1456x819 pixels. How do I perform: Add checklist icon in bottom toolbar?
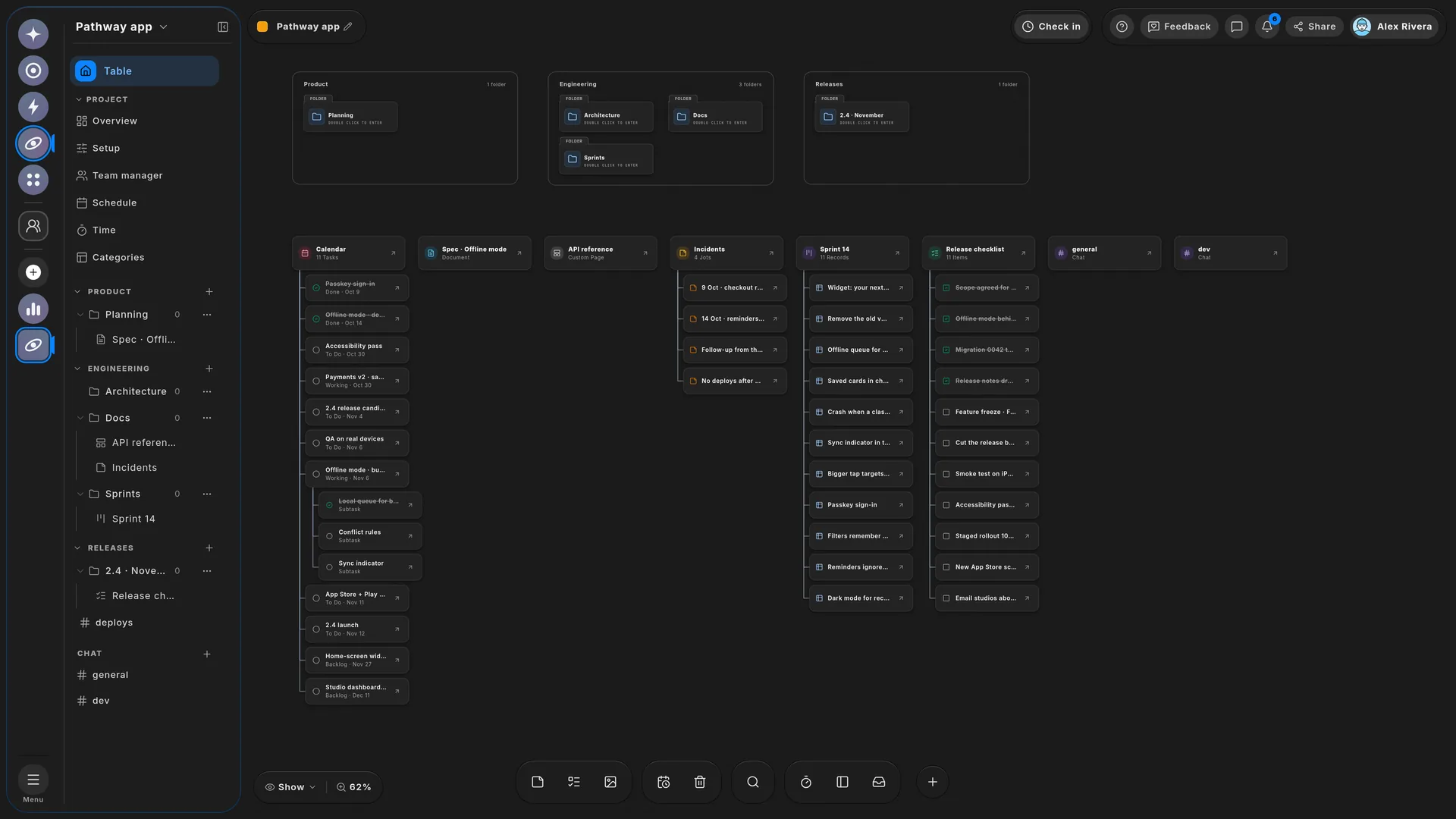click(574, 782)
